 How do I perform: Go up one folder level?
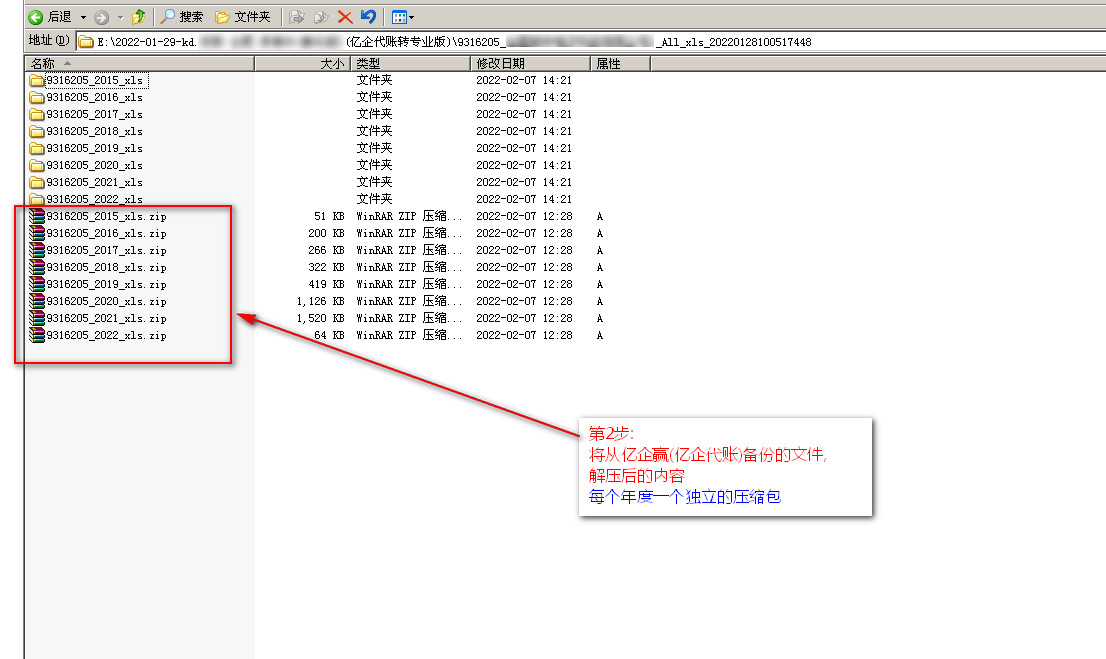pos(139,17)
